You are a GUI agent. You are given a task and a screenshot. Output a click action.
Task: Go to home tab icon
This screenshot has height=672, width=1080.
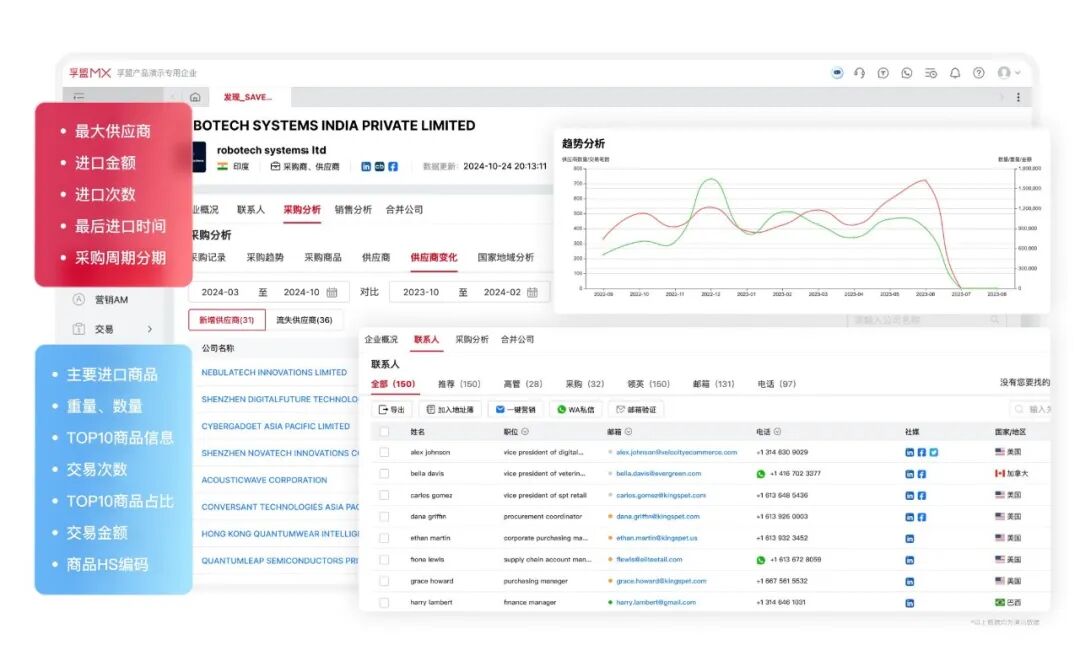[x=195, y=97]
